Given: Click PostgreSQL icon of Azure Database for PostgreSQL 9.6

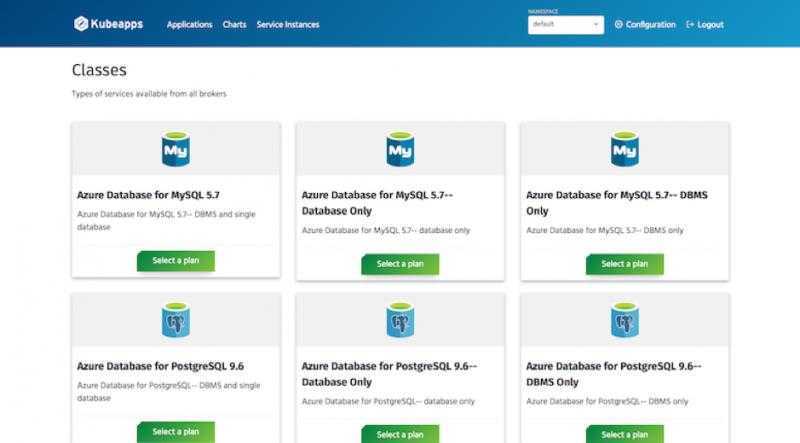Looking at the screenshot, I should pos(176,320).
